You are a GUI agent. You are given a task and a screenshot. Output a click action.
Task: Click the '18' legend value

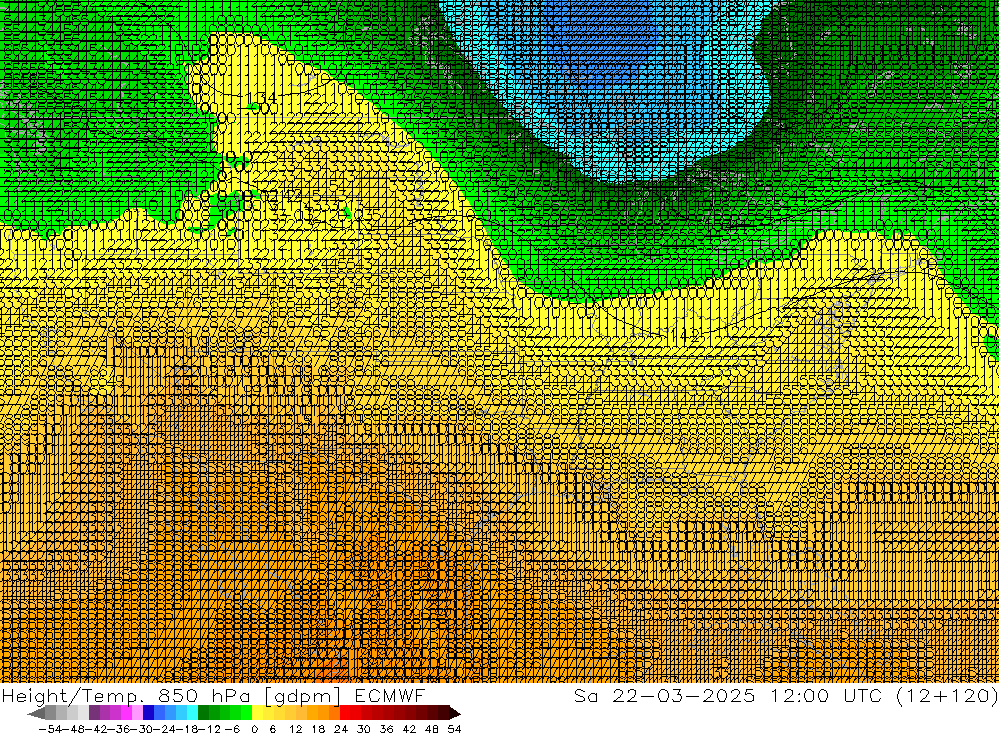318,729
